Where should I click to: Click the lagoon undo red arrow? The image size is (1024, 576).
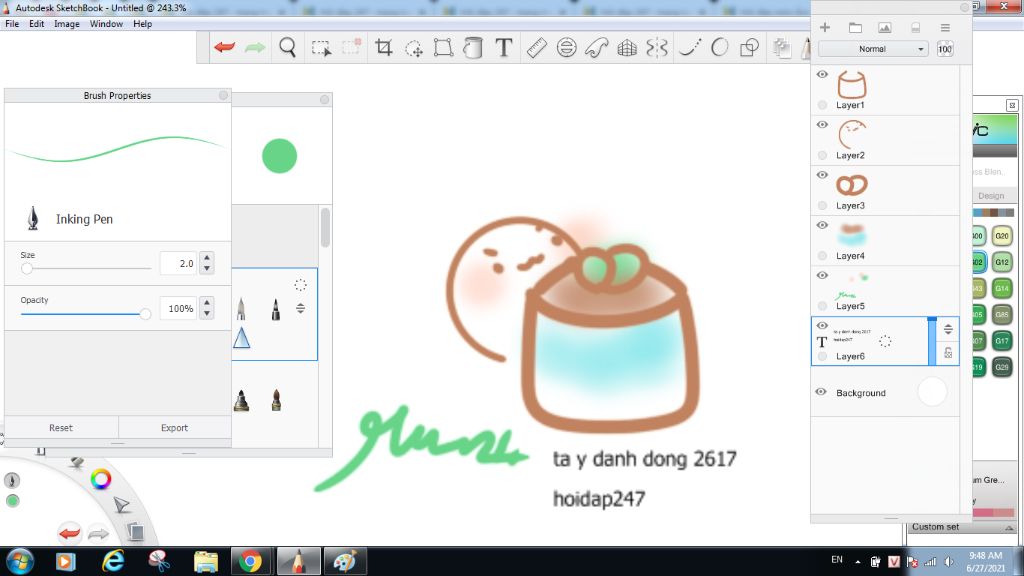(x=69, y=533)
